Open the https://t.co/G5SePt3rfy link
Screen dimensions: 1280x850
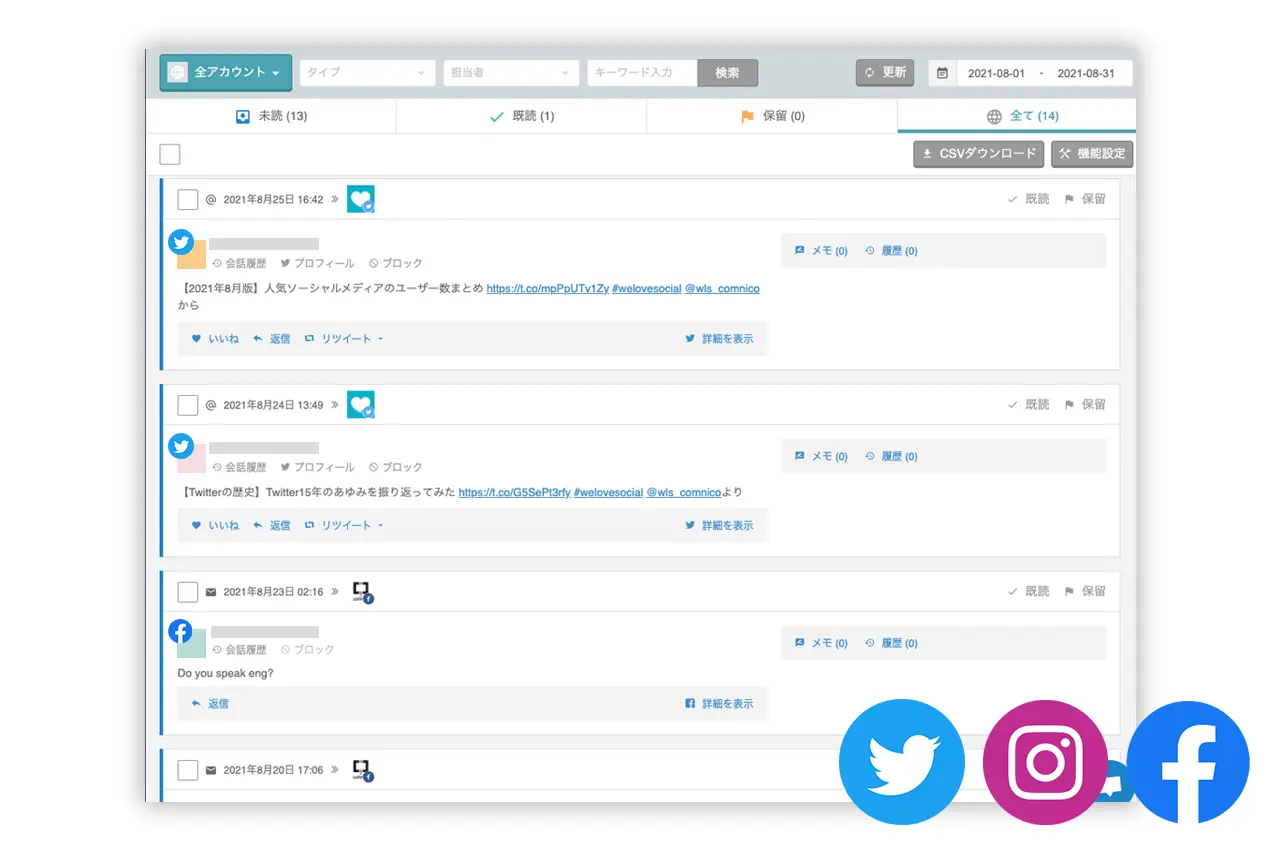[x=515, y=492]
